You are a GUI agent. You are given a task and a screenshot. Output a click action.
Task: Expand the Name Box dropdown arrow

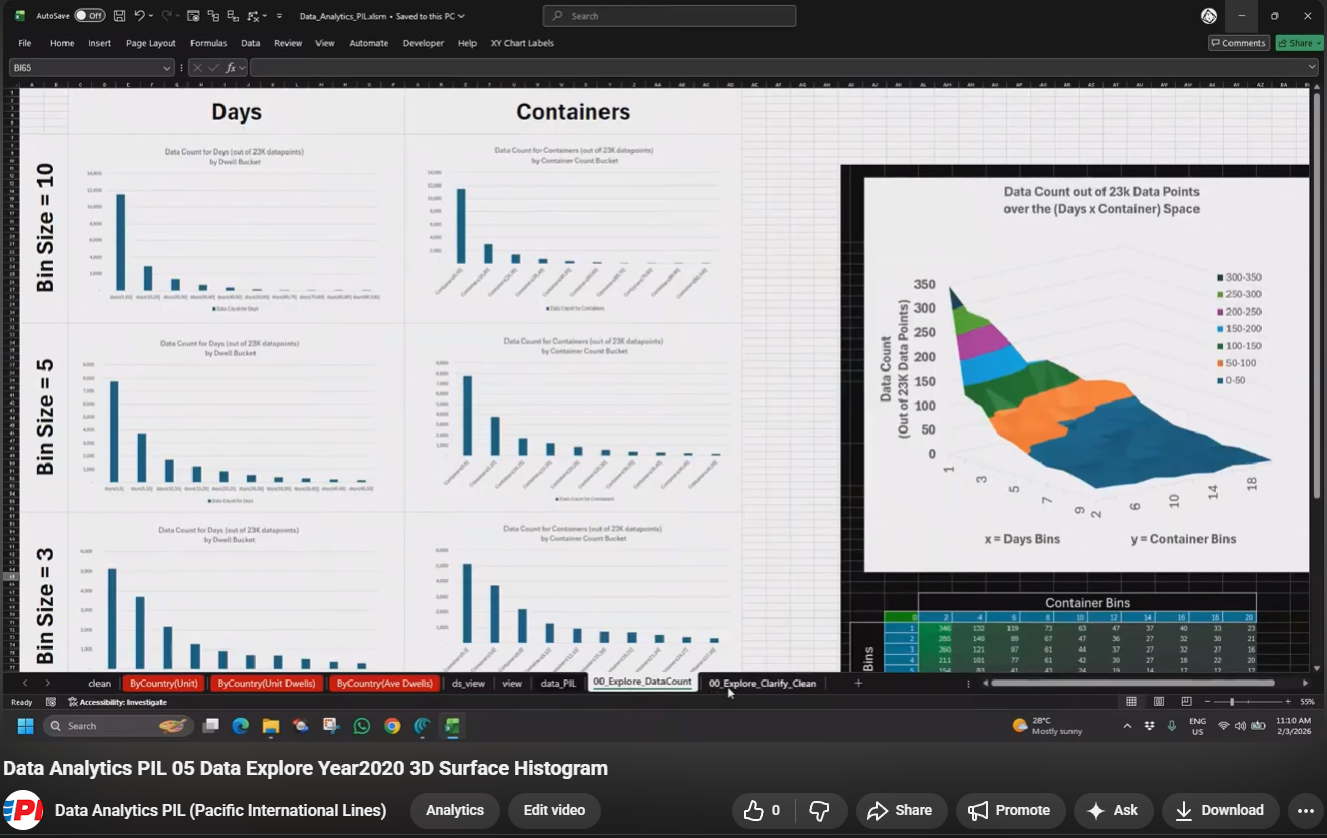tap(167, 67)
